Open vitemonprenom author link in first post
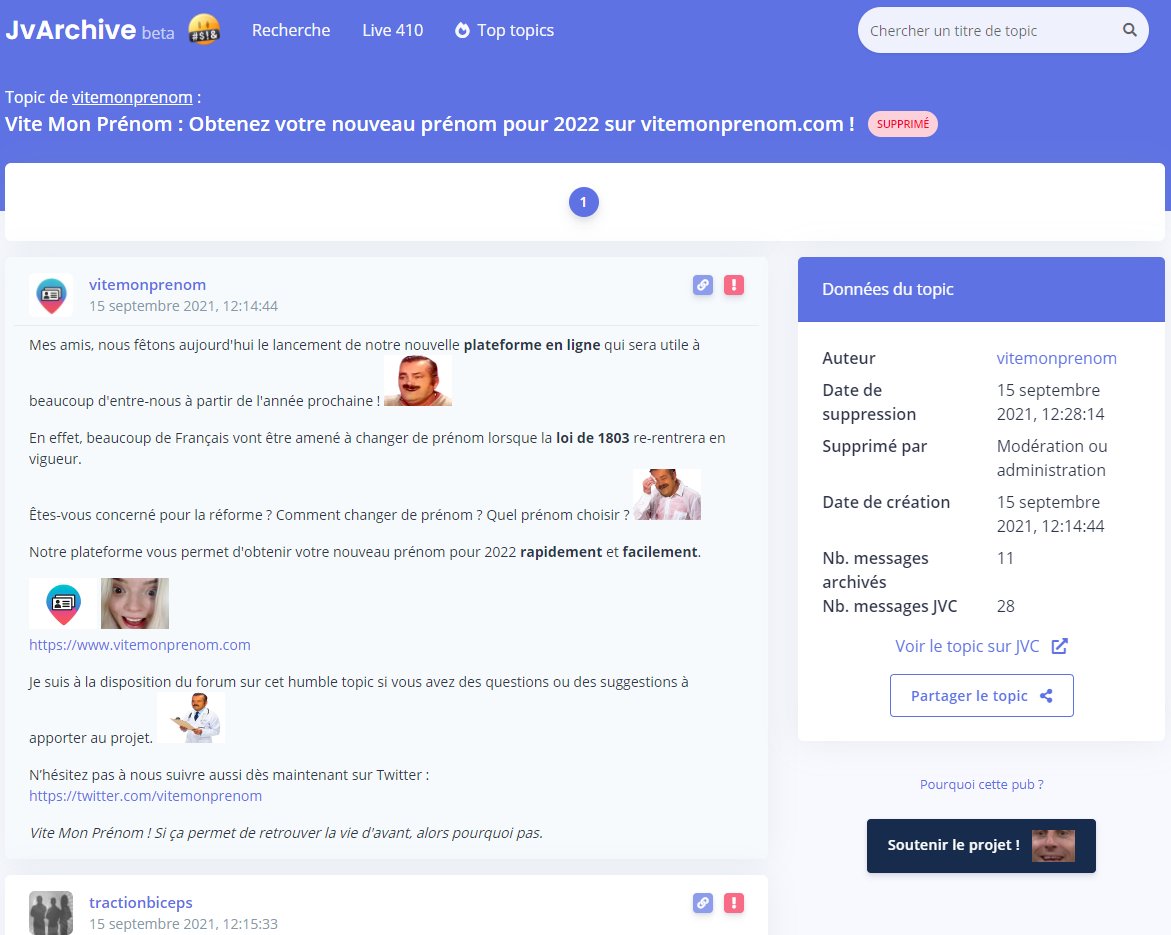The height and width of the screenshot is (935, 1171). (x=147, y=285)
